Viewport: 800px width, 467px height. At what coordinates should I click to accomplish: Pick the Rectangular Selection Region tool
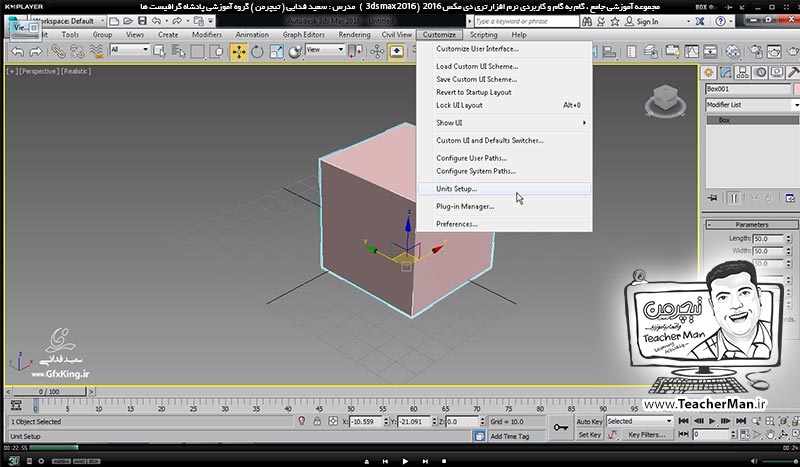(197, 52)
